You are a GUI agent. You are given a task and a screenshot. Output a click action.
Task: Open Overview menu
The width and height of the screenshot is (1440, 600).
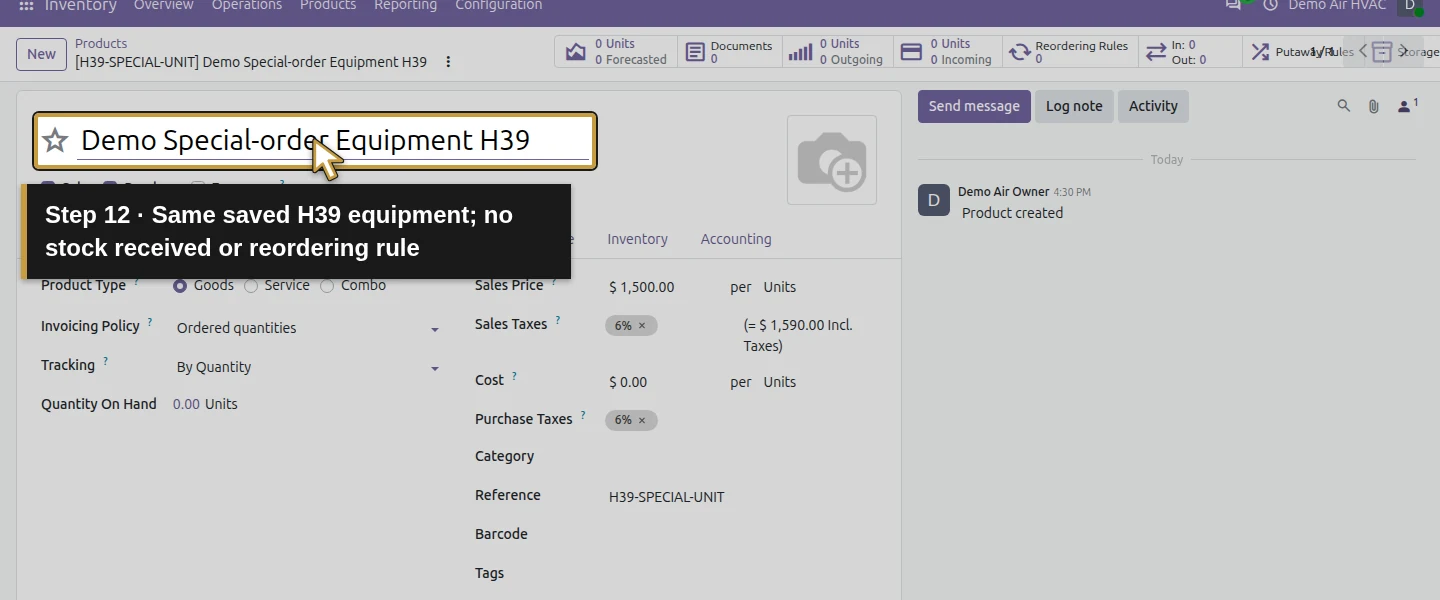point(164,6)
